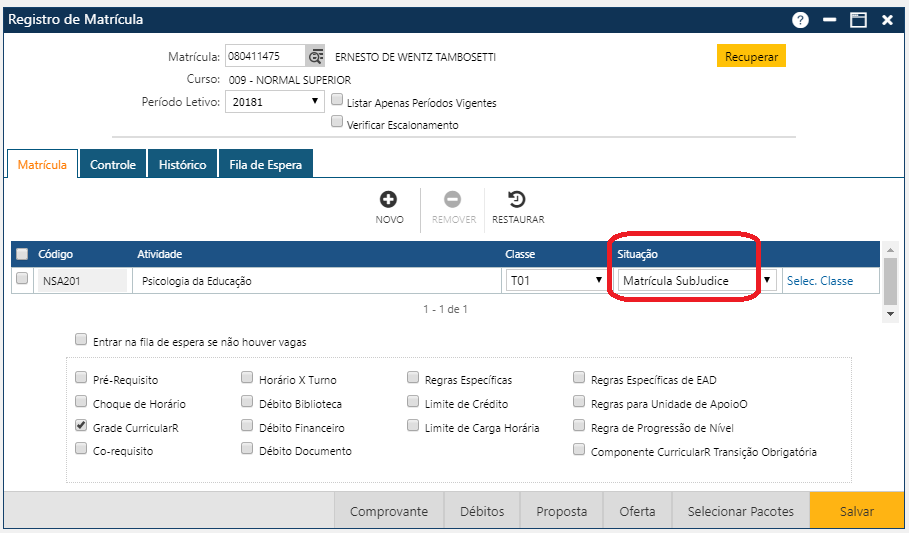Uncheck the Grade CurricularR checkbox
The width and height of the screenshot is (909, 533).
coord(82,426)
